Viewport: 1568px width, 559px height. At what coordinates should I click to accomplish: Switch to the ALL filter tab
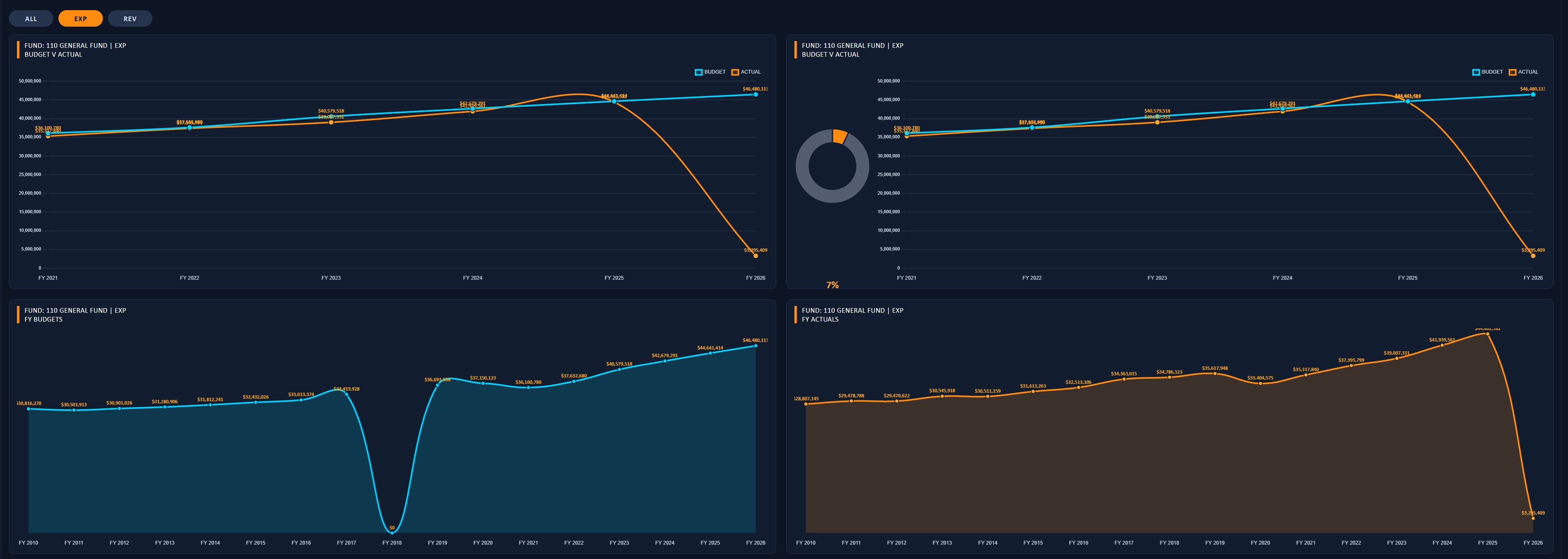(31, 19)
